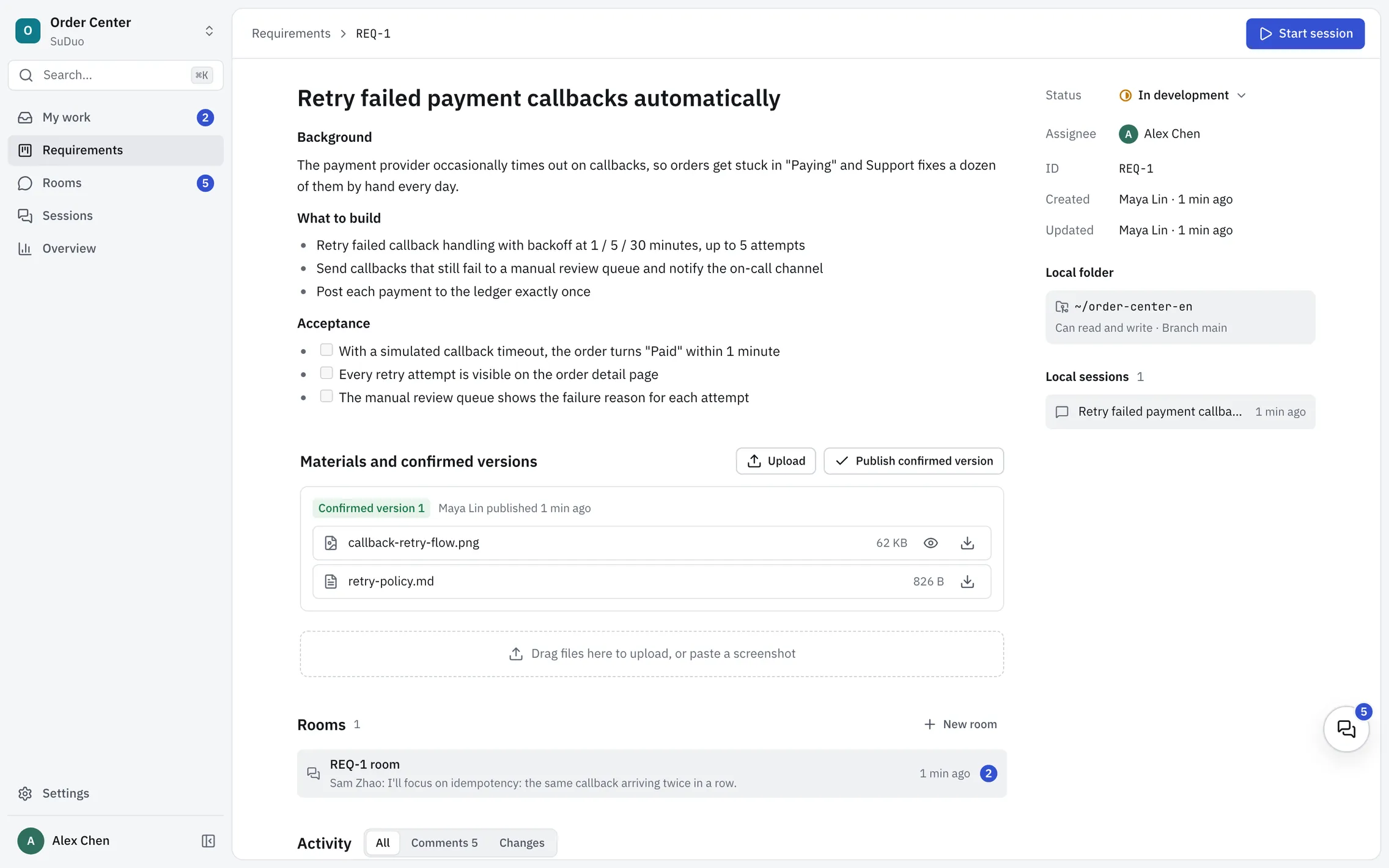Open the My work inbox icon
1389x868 pixels.
click(x=25, y=117)
